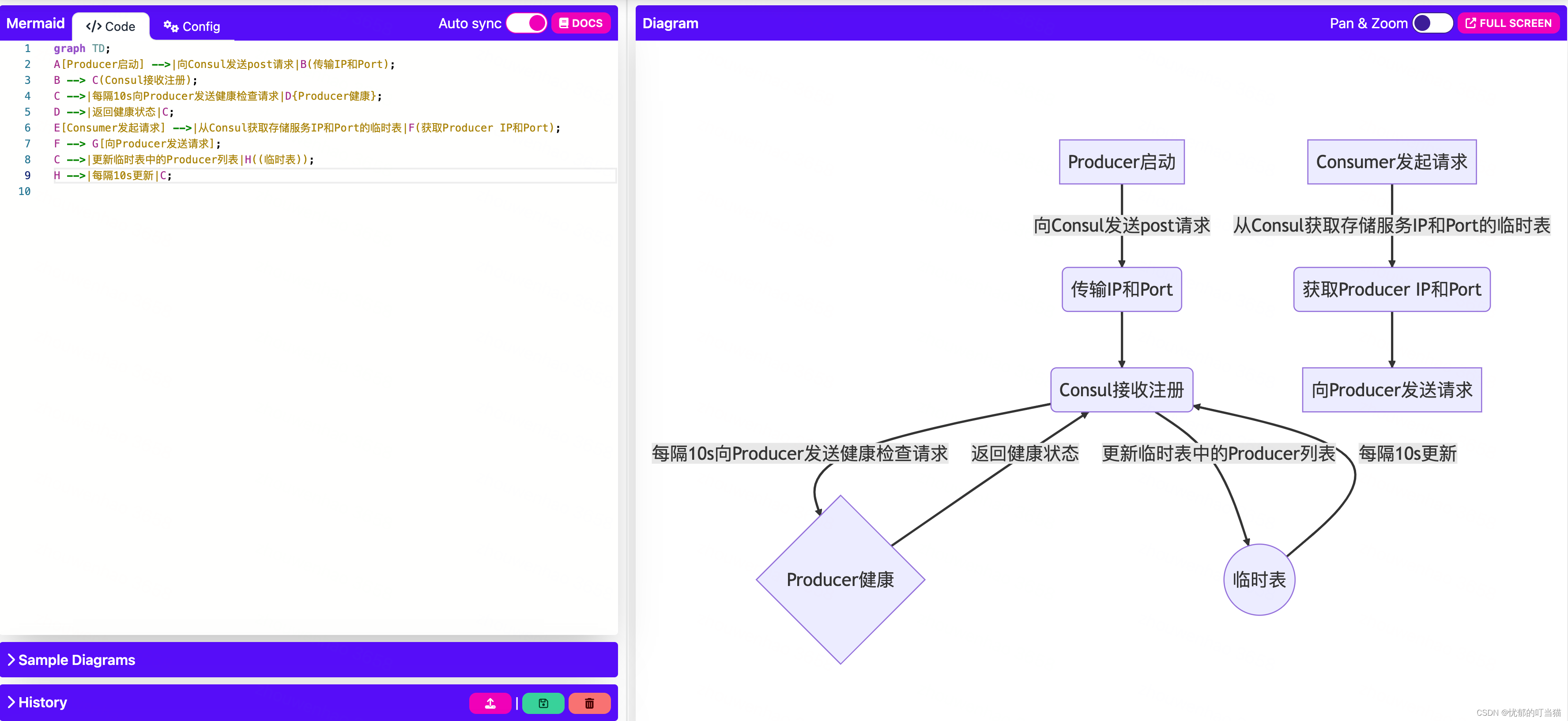This screenshot has width=1568, height=721.
Task: Click the Producer健康 diamond node
Action: pos(840,579)
